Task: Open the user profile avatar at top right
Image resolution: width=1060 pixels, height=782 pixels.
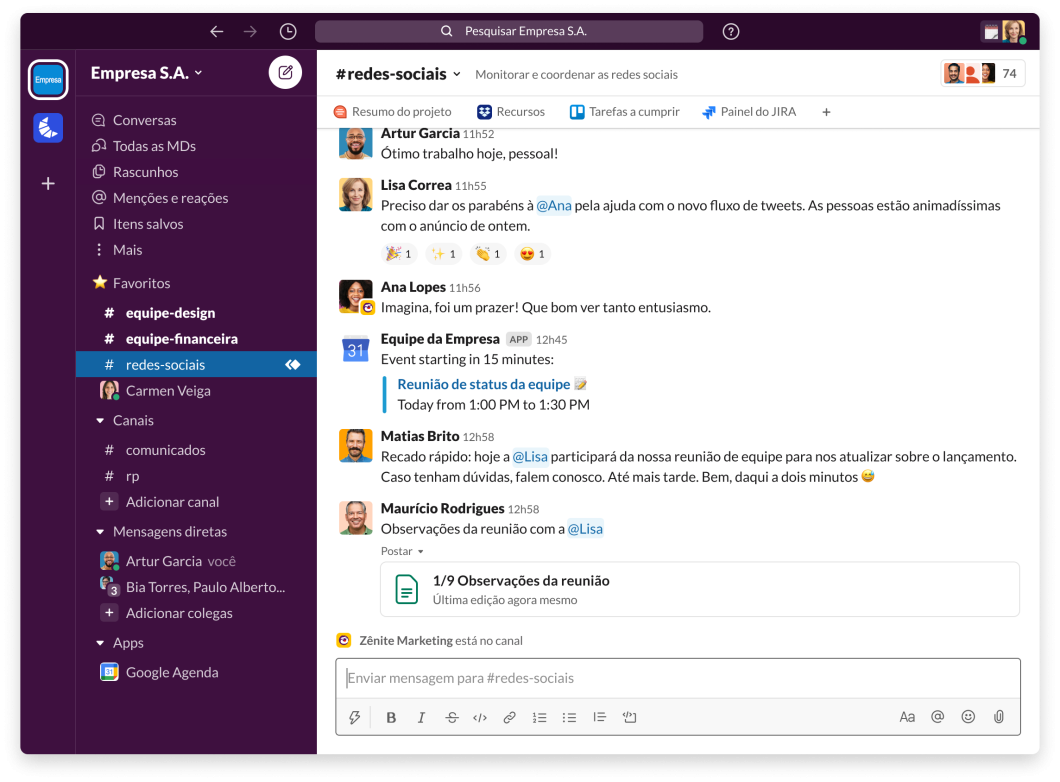Action: tap(1013, 31)
